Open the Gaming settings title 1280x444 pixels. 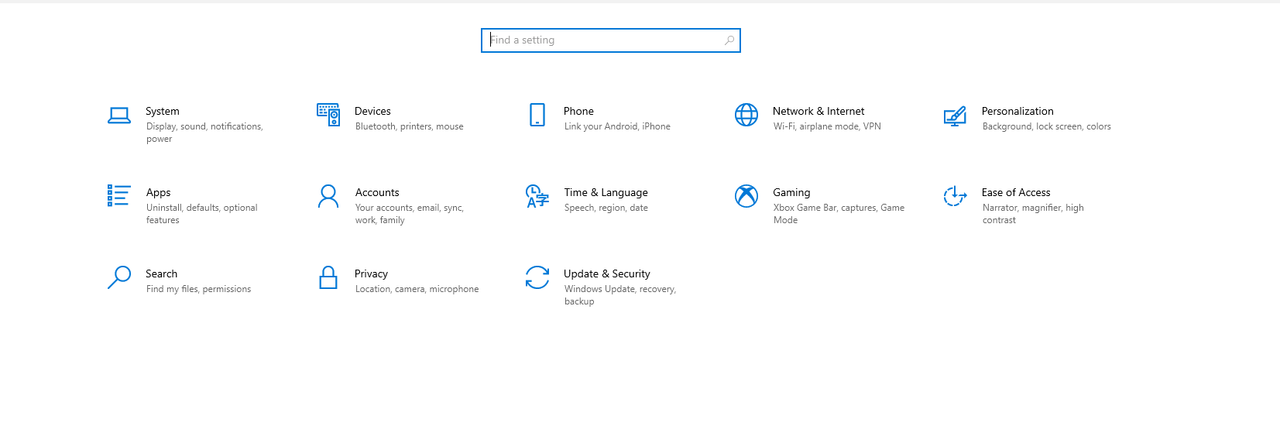792,192
